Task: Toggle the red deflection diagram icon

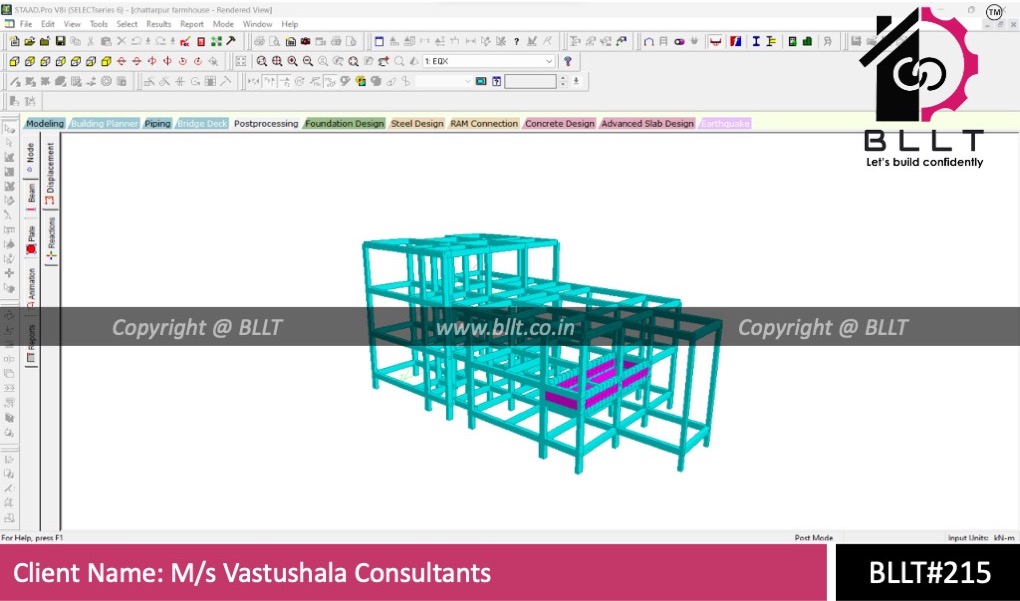Action: tap(715, 41)
